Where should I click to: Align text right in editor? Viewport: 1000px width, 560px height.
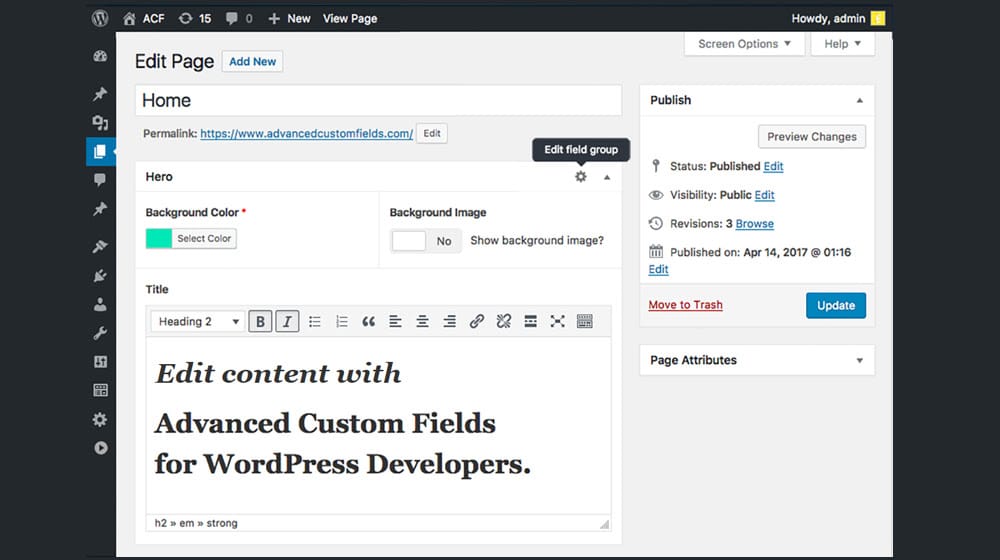(x=450, y=321)
